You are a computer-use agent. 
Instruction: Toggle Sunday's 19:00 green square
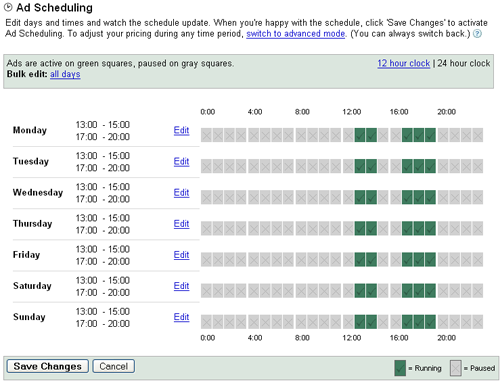click(x=430, y=322)
